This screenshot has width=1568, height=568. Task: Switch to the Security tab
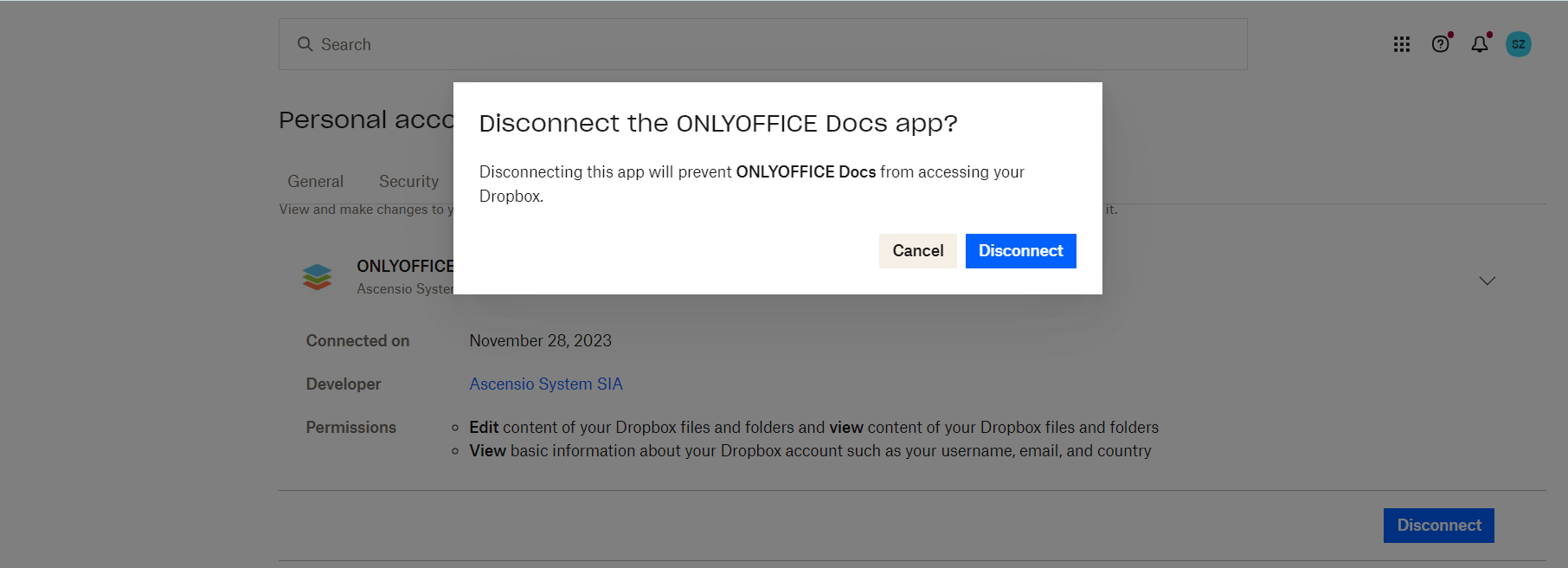coord(408,182)
